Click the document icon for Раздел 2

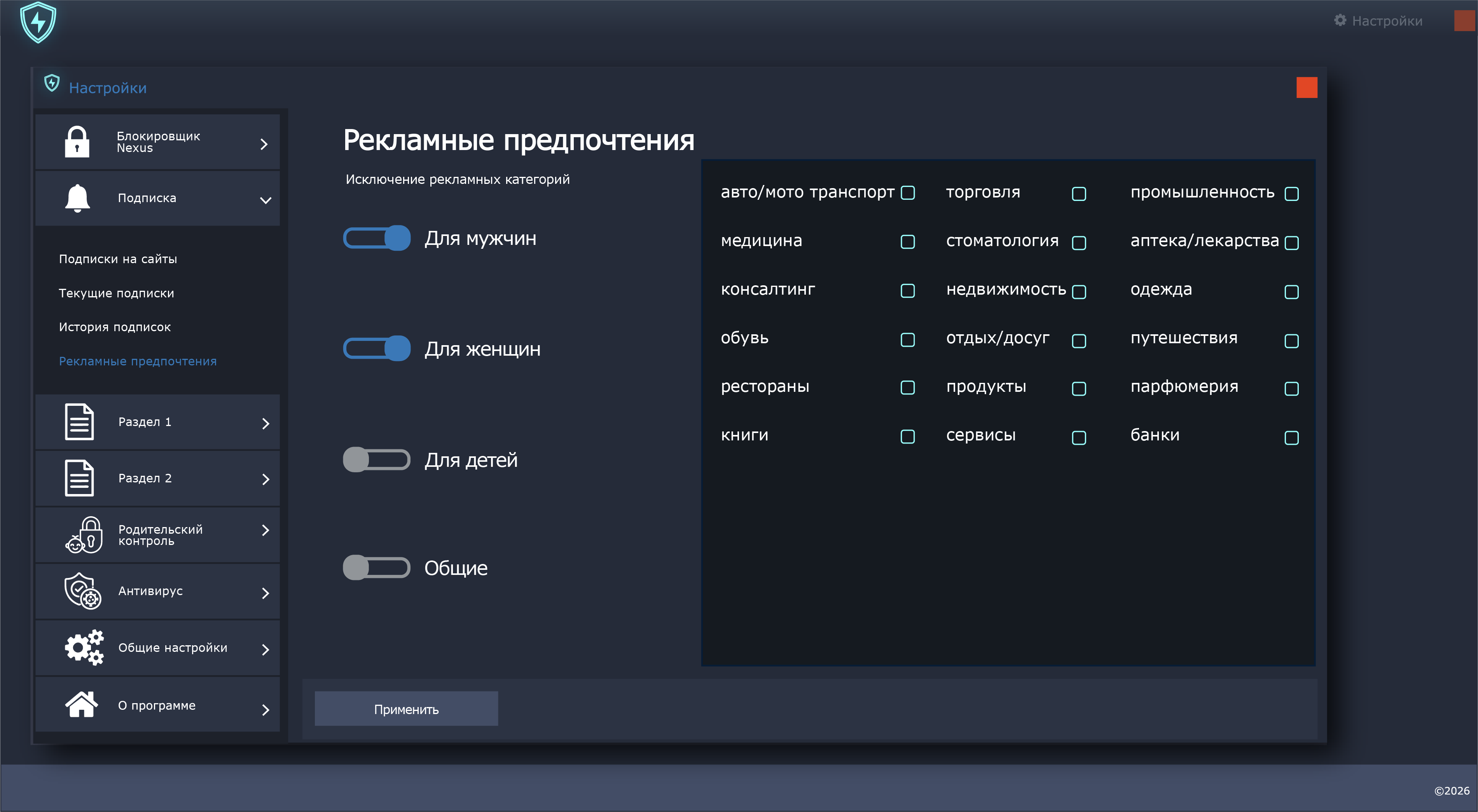pos(79,478)
